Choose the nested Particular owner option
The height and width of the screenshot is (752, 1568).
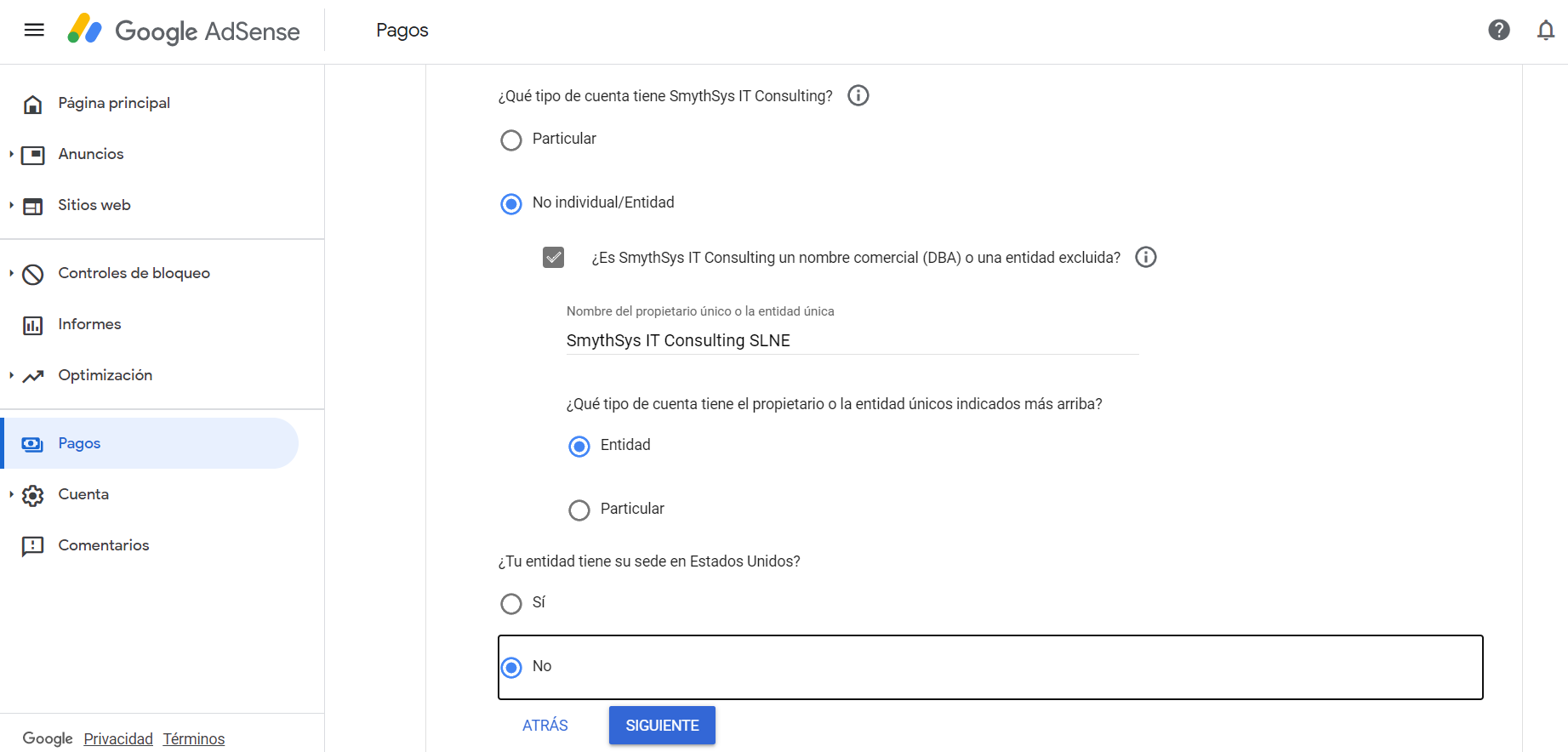pyautogui.click(x=579, y=510)
